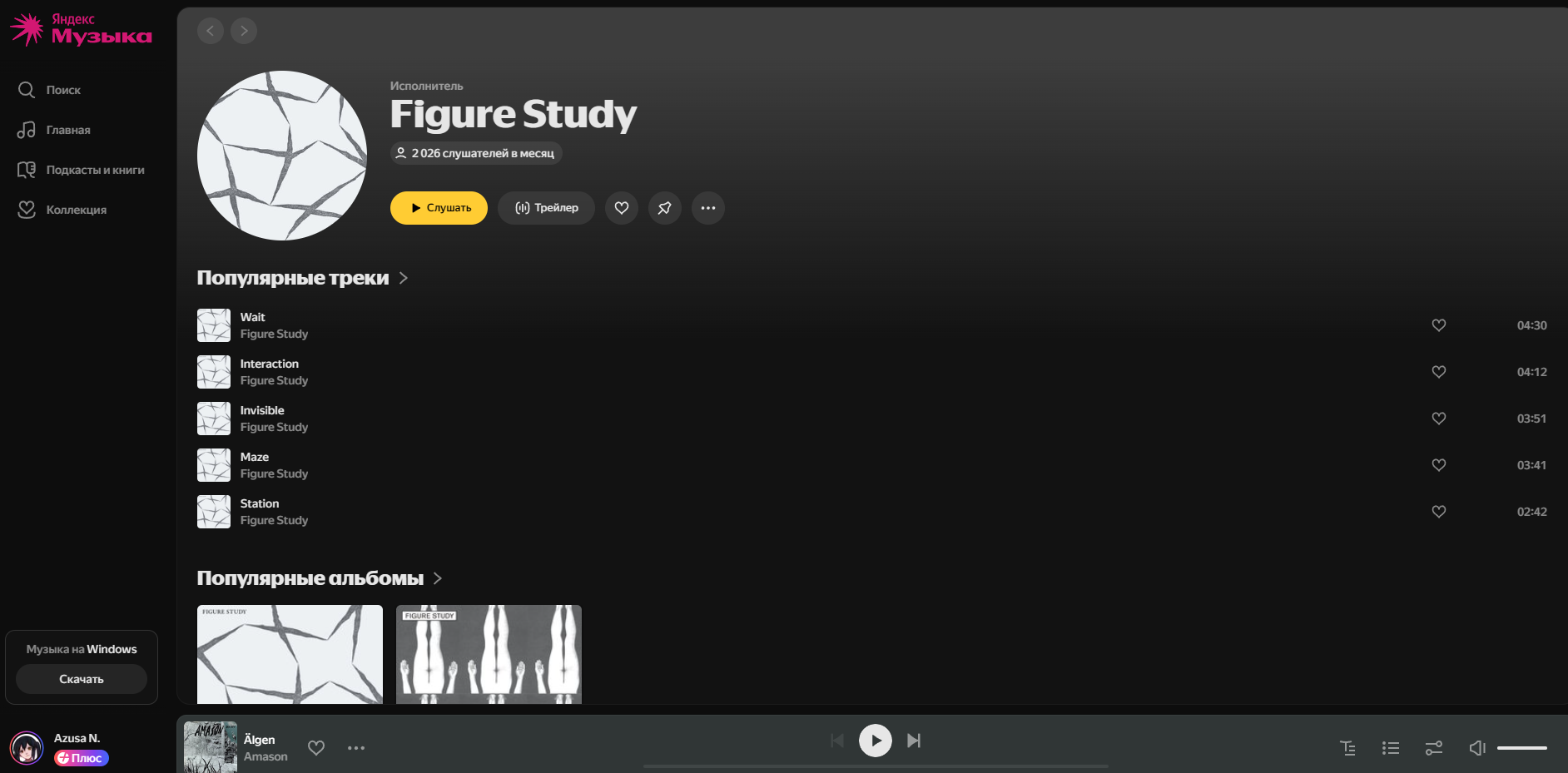Viewport: 1568px width, 773px height.
Task: Select track title Station
Action: click(x=260, y=503)
